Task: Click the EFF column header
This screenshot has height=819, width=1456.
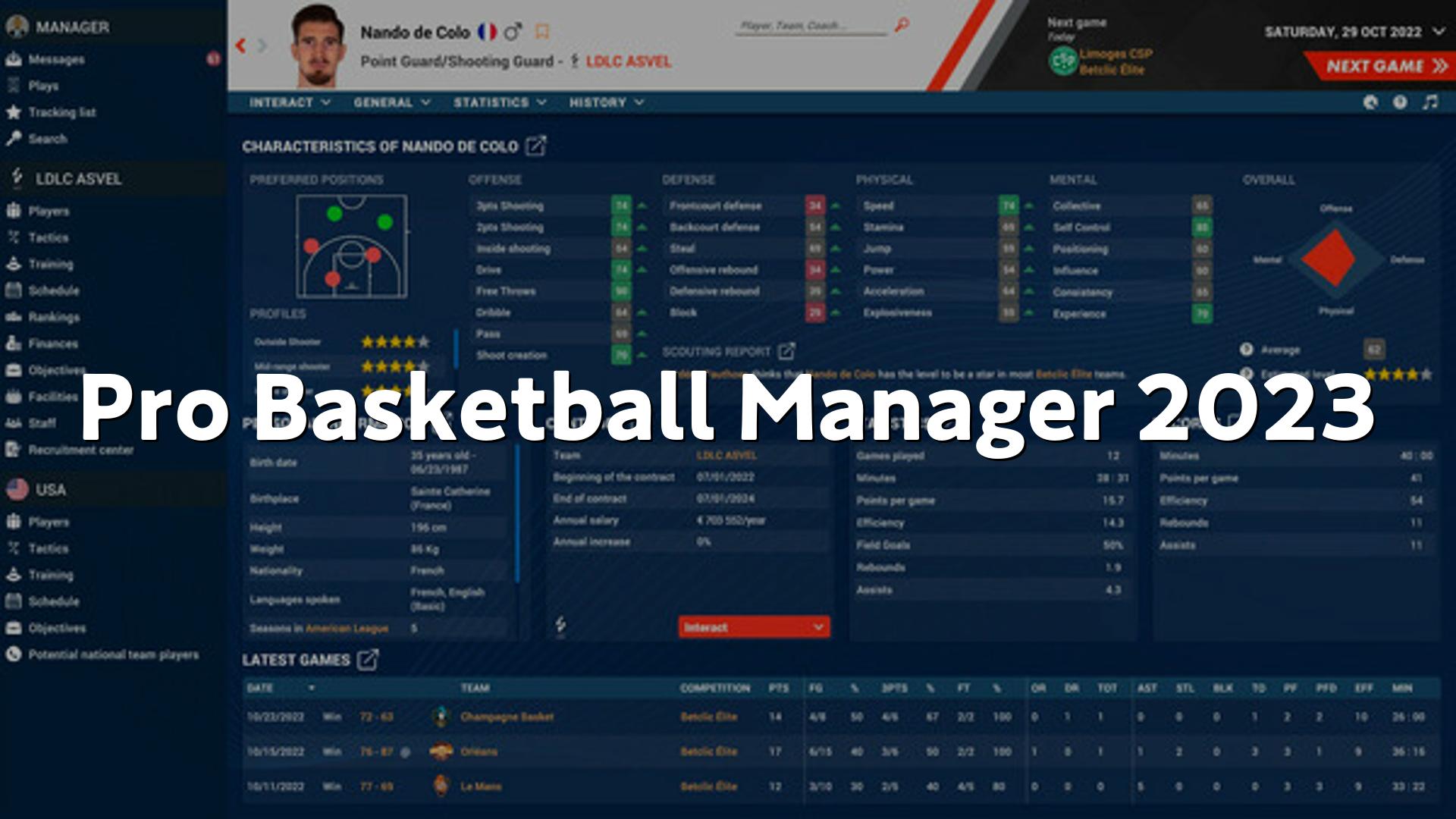Action: click(x=1363, y=688)
